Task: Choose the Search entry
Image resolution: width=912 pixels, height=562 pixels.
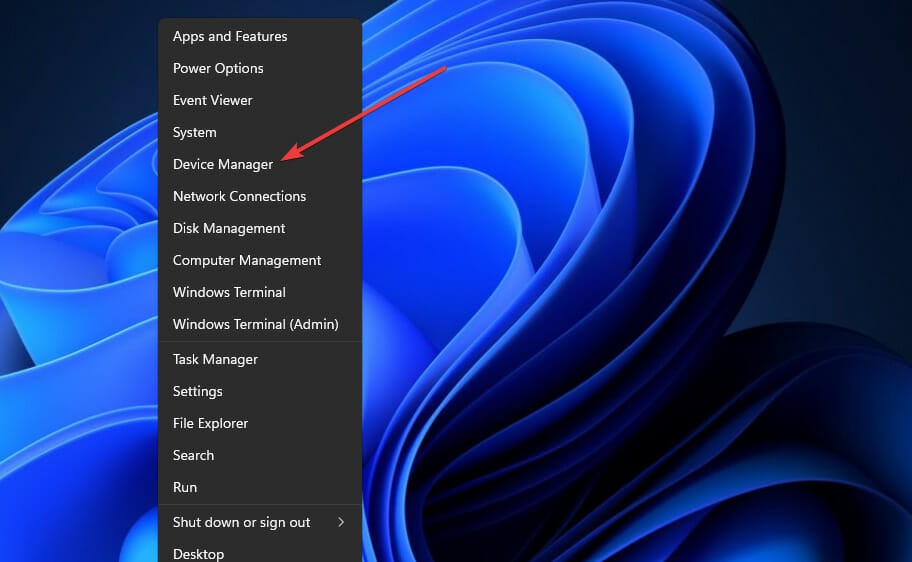Action: 260,455
